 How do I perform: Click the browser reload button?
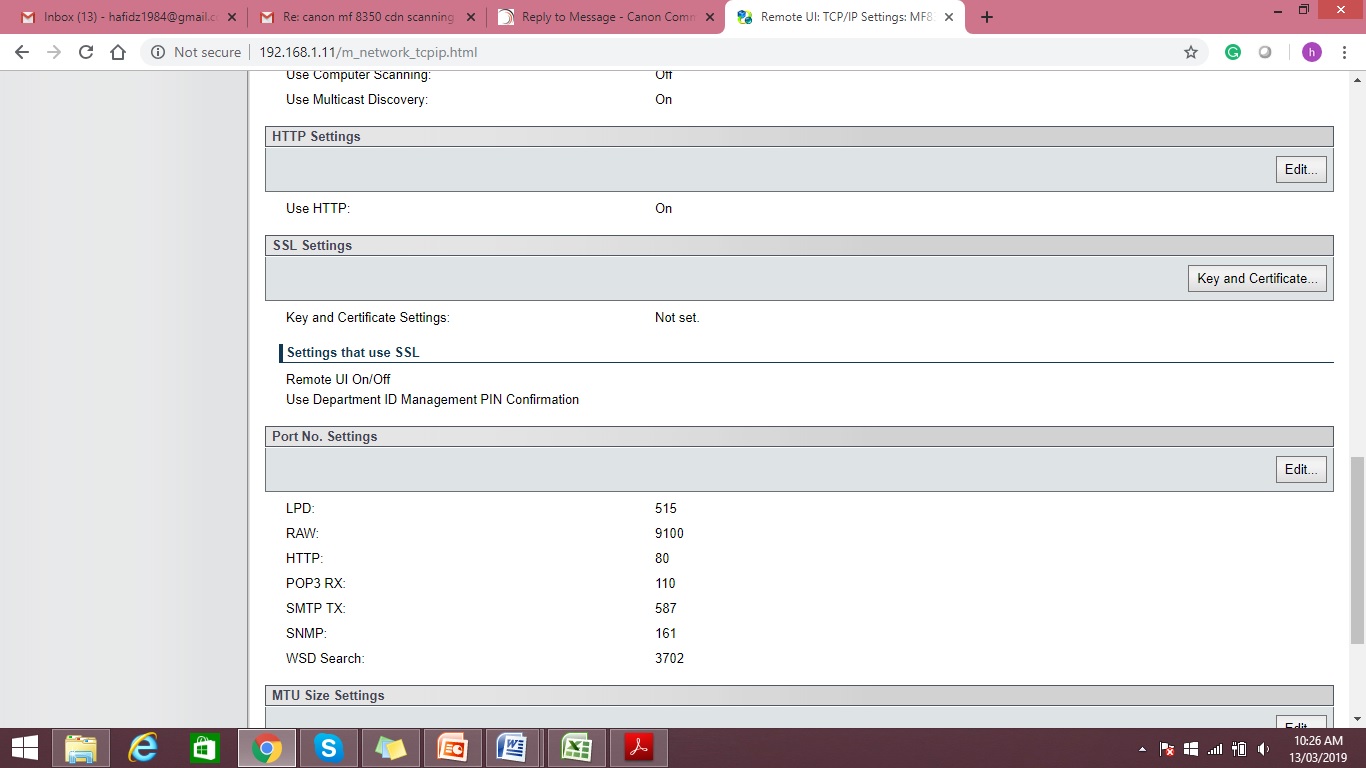point(86,52)
